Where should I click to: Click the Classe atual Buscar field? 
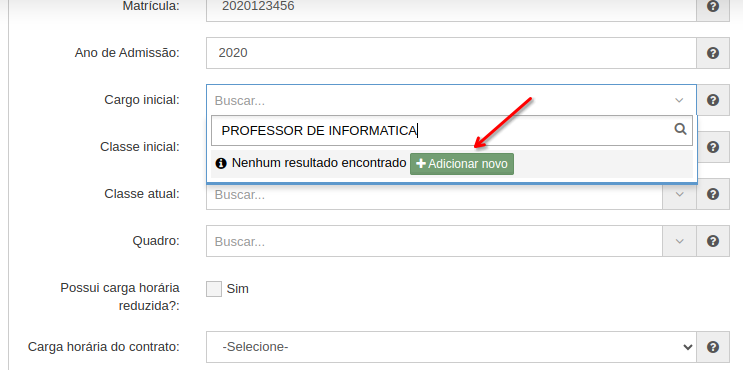(434, 194)
